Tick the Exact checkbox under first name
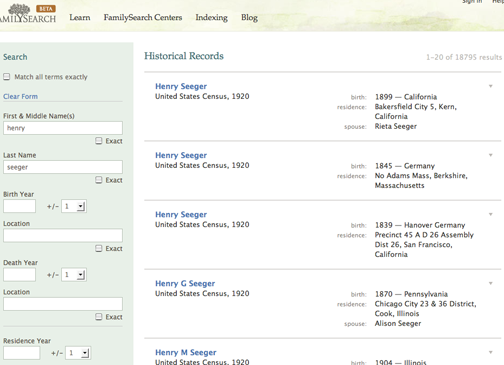This screenshot has height=365, width=504. 99,141
